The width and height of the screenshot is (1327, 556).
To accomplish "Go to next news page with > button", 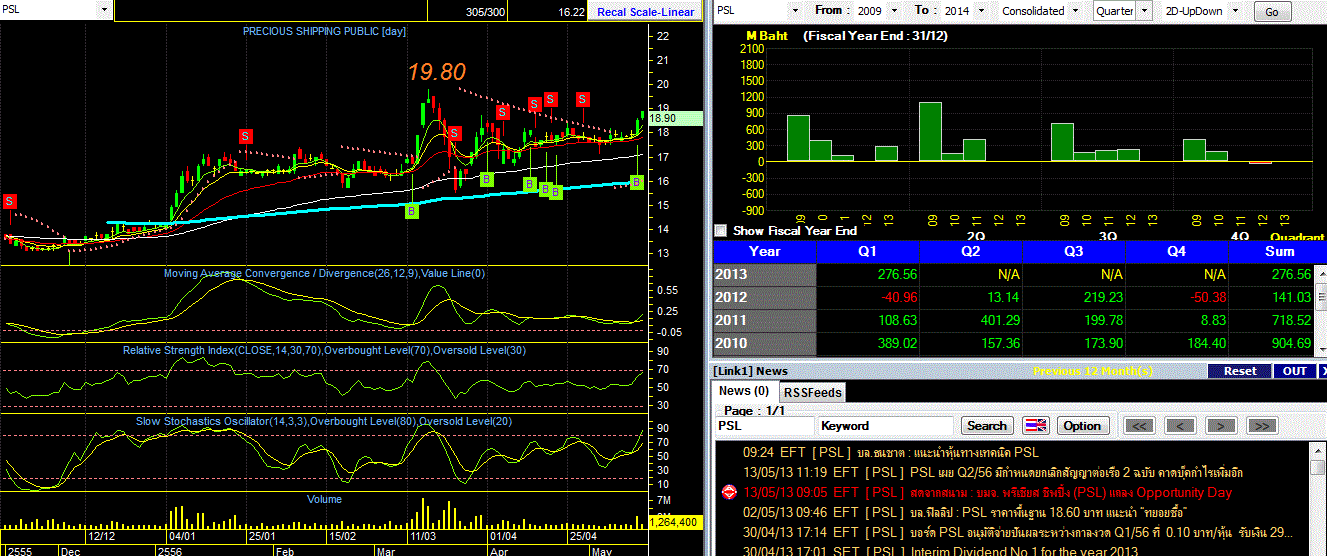I will (1221, 426).
